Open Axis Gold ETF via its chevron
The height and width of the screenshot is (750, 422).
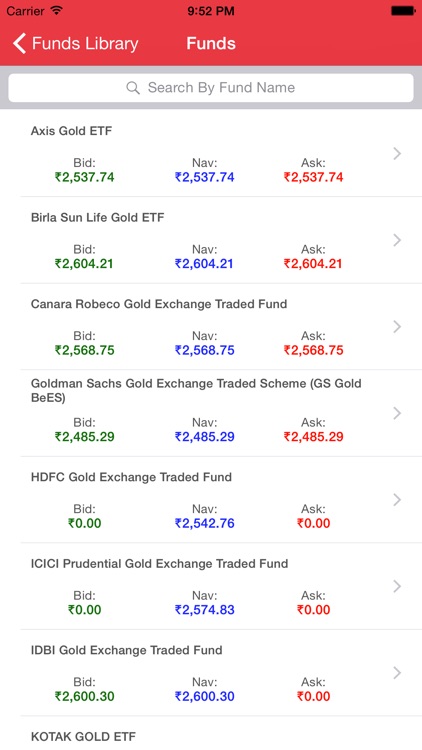[x=397, y=154]
